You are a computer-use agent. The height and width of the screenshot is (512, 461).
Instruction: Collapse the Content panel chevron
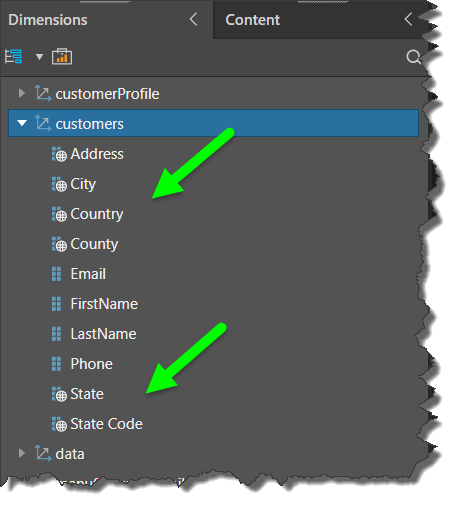[408, 19]
